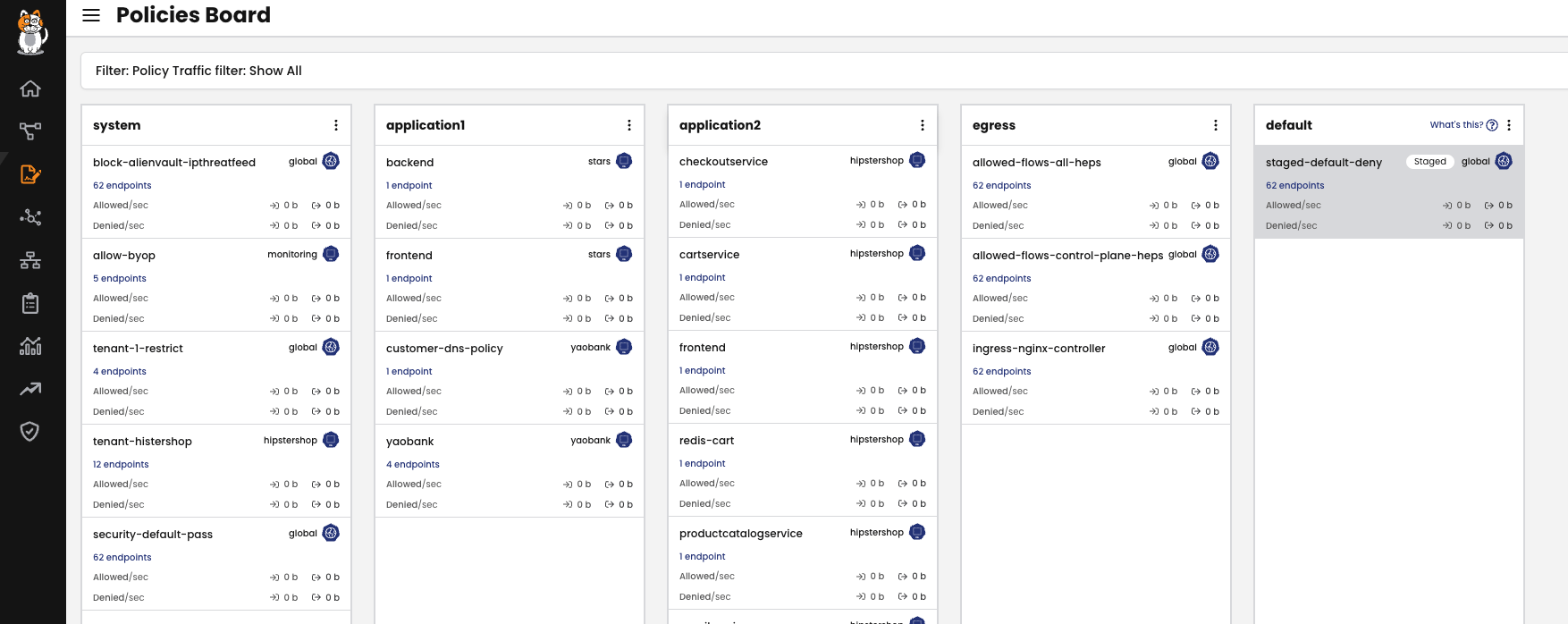Open the shield Threat Defense sidebar icon
1568x624 pixels.
[x=30, y=432]
